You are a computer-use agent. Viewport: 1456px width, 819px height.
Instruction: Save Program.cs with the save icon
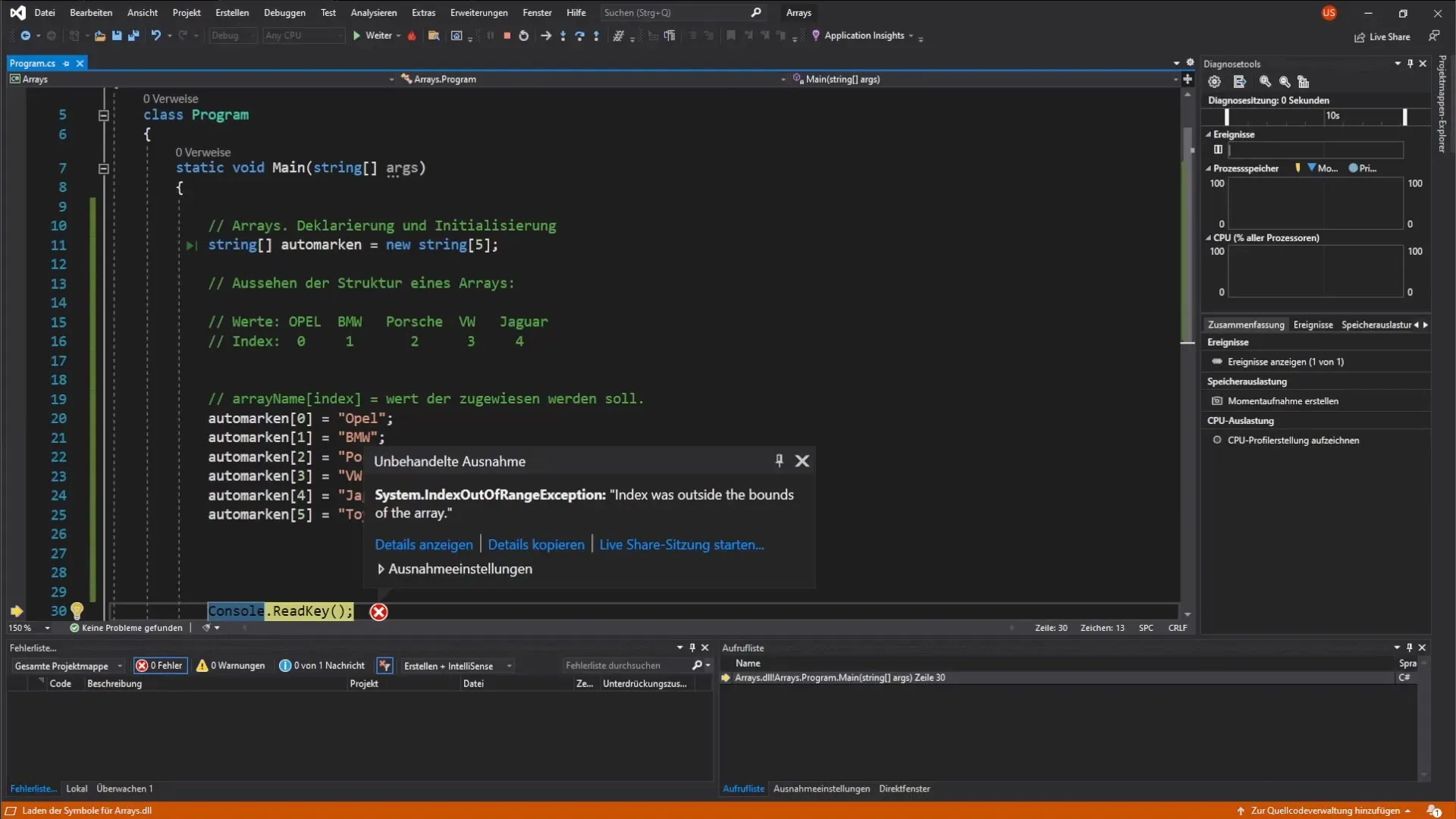(x=117, y=36)
